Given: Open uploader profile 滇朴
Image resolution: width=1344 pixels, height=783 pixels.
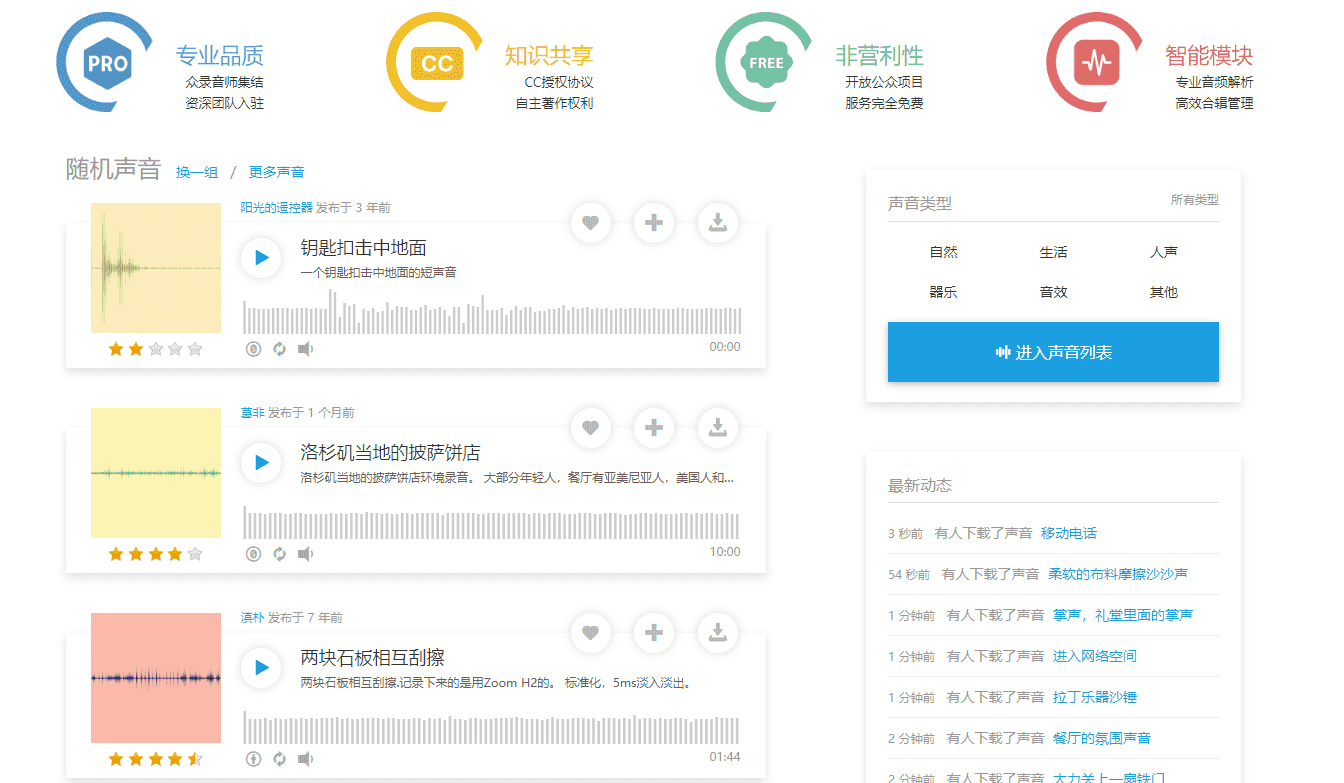Looking at the screenshot, I should pyautogui.click(x=253, y=618).
